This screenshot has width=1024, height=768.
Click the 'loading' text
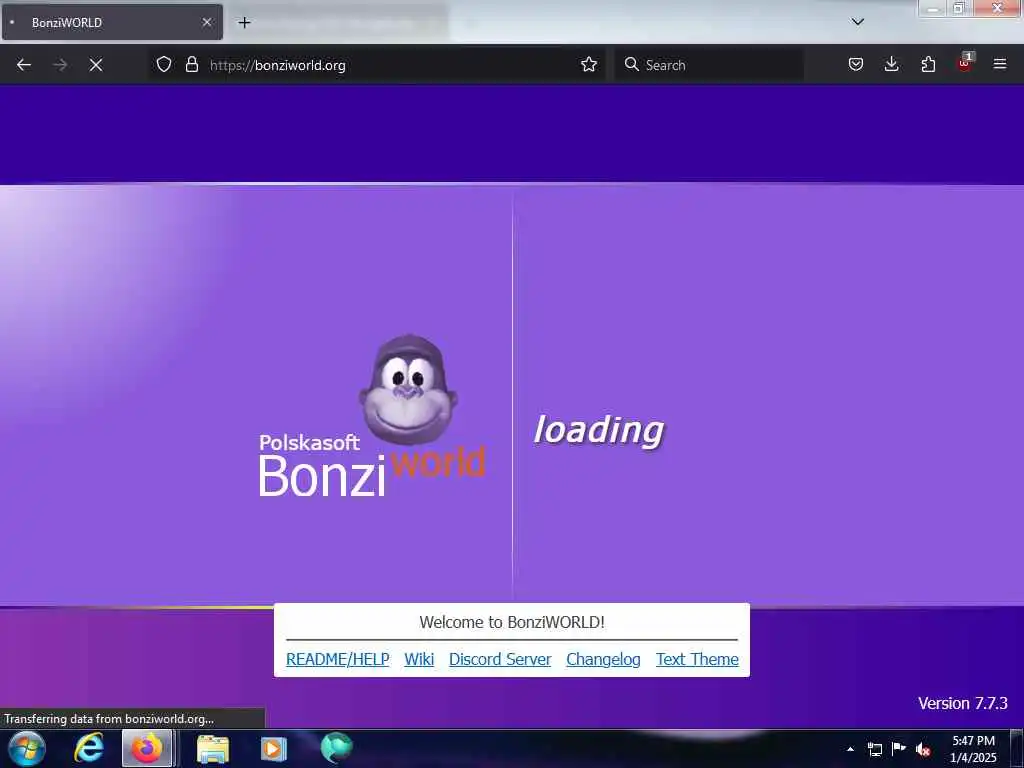point(599,431)
